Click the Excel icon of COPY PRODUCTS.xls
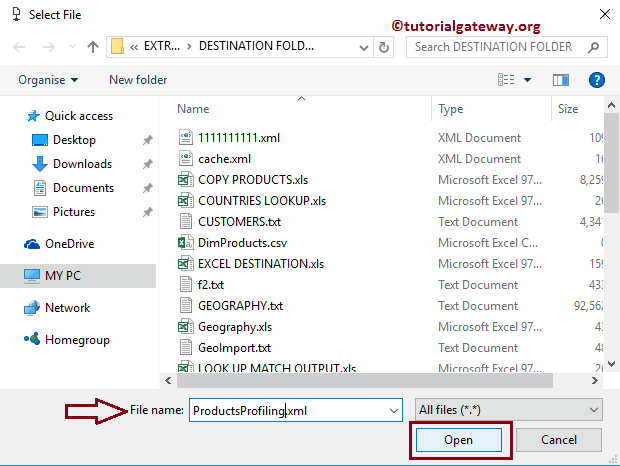Screen dimensions: 620x466 point(185,180)
